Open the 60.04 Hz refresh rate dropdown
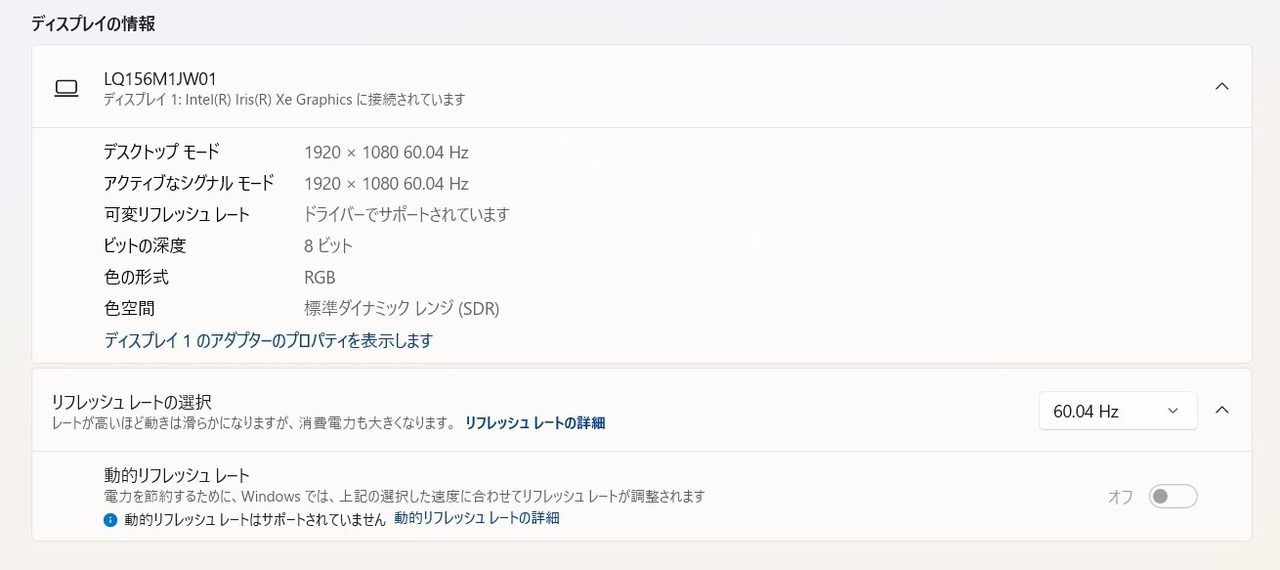The width and height of the screenshot is (1280, 570). pyautogui.click(x=1117, y=411)
